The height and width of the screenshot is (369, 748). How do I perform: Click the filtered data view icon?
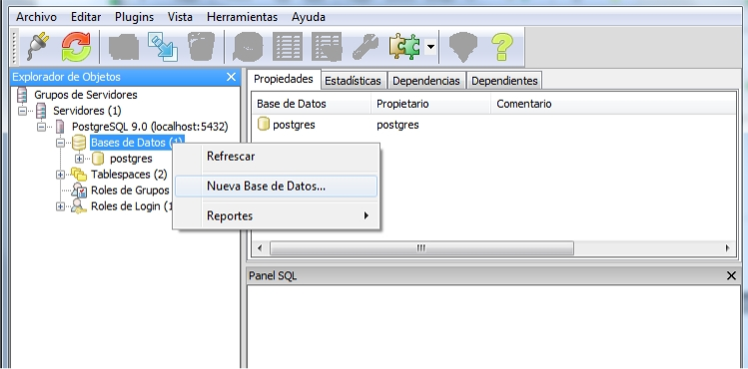327,47
